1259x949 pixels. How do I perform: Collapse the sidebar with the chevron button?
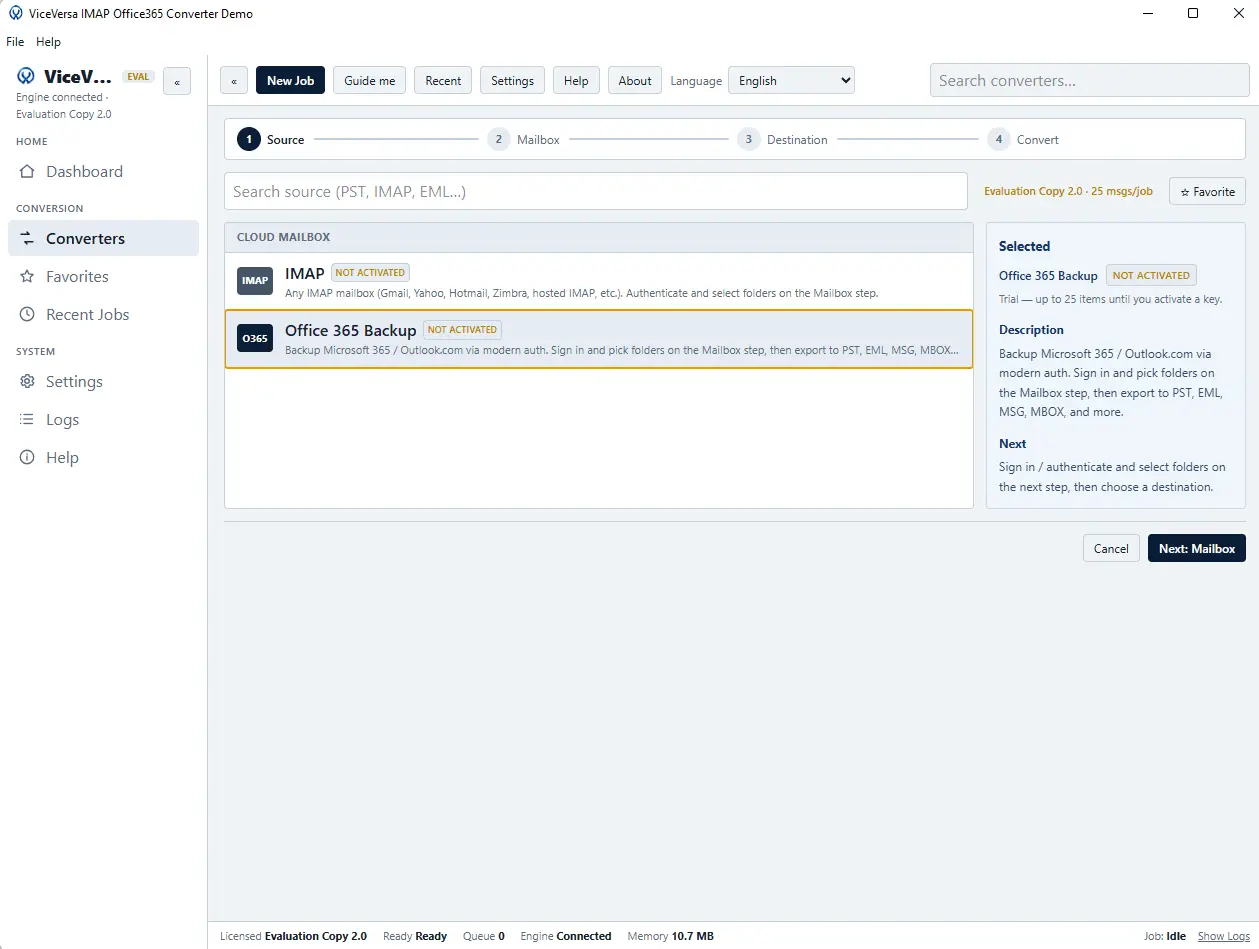click(x=177, y=82)
